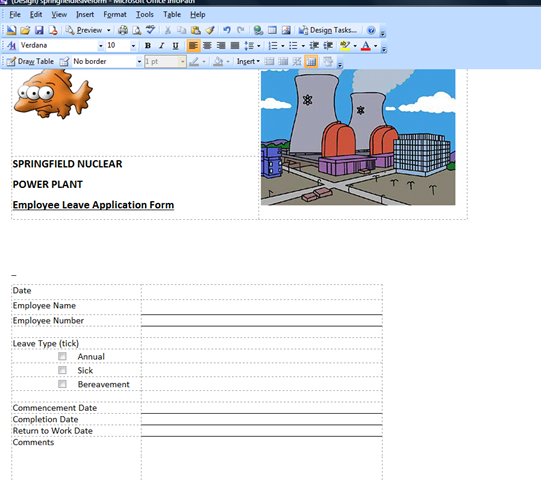Open the Table menu
Screen dimensions: 541x480
172,14
